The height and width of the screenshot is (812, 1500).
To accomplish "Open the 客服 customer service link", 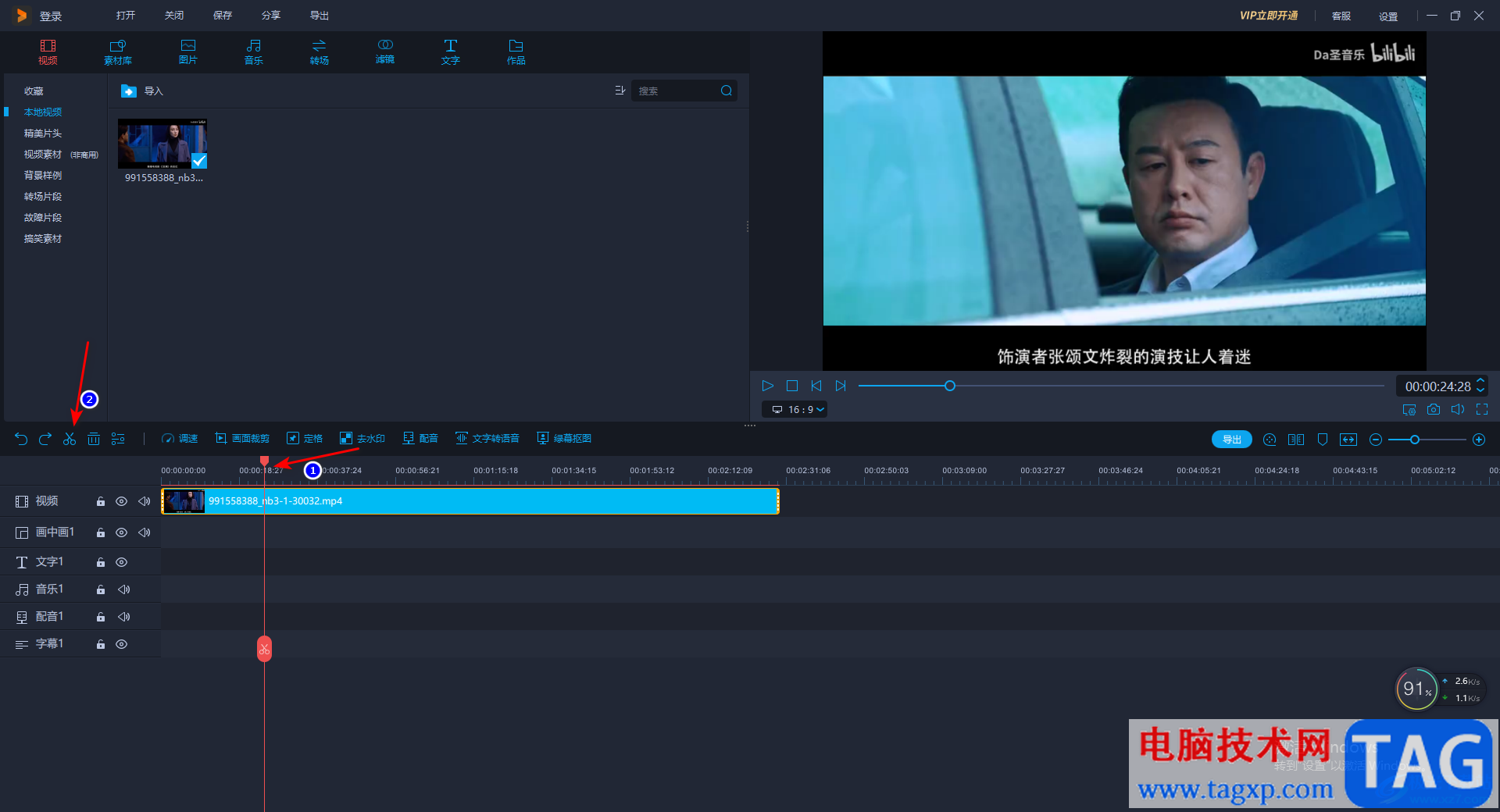I will click(1341, 16).
